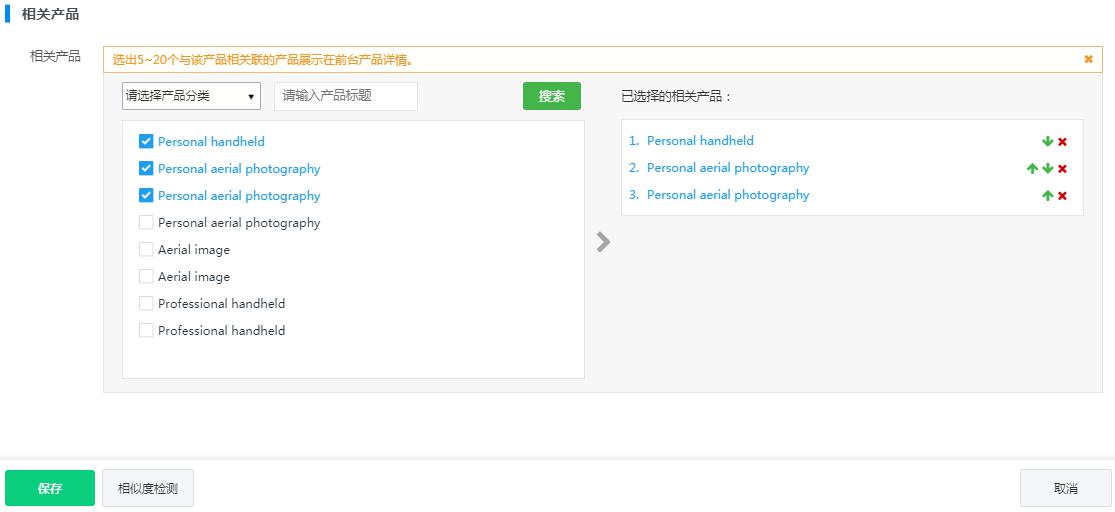Run the 相似度检测 similarity check
Screen dimensions: 1115x512
click(x=148, y=489)
